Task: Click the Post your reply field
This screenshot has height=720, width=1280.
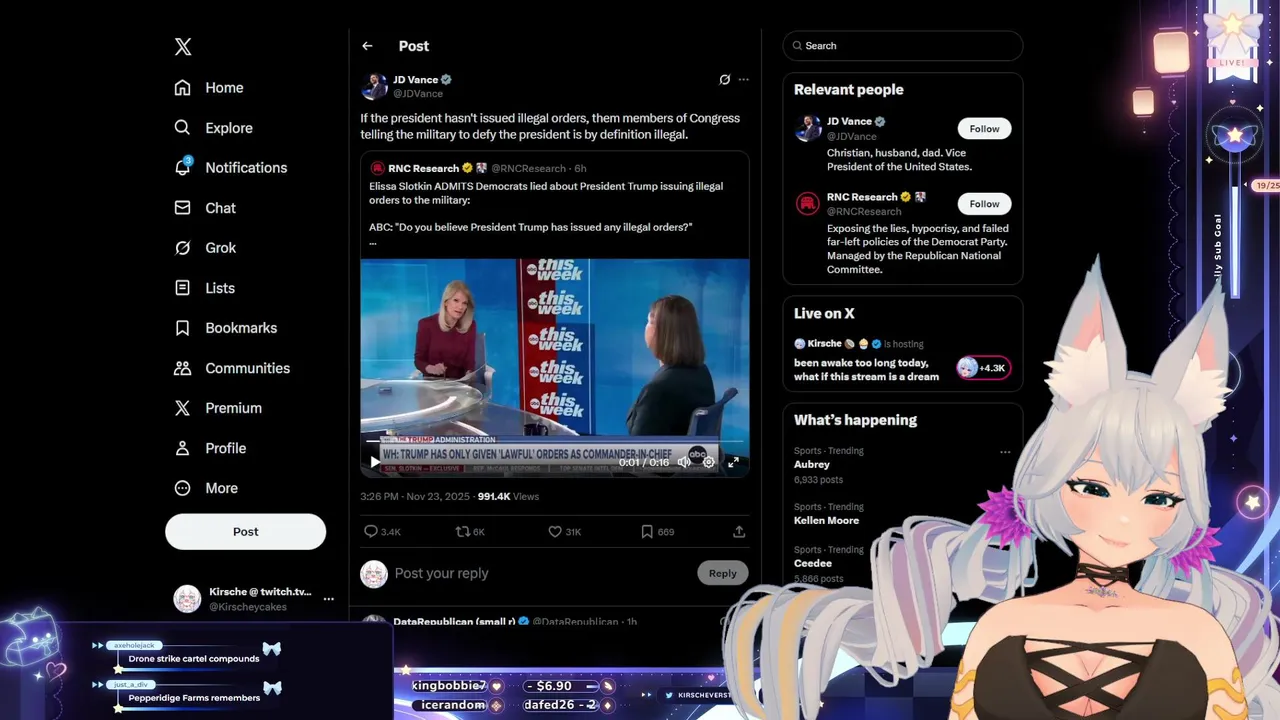Action: (540, 573)
